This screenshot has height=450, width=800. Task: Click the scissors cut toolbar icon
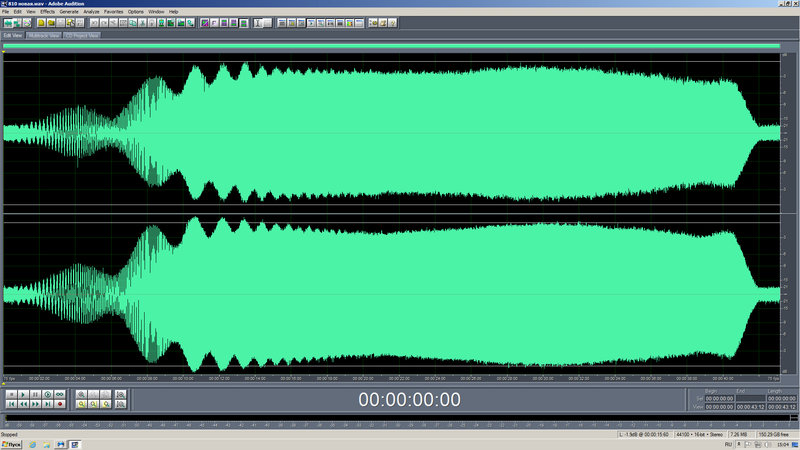[x=142, y=23]
